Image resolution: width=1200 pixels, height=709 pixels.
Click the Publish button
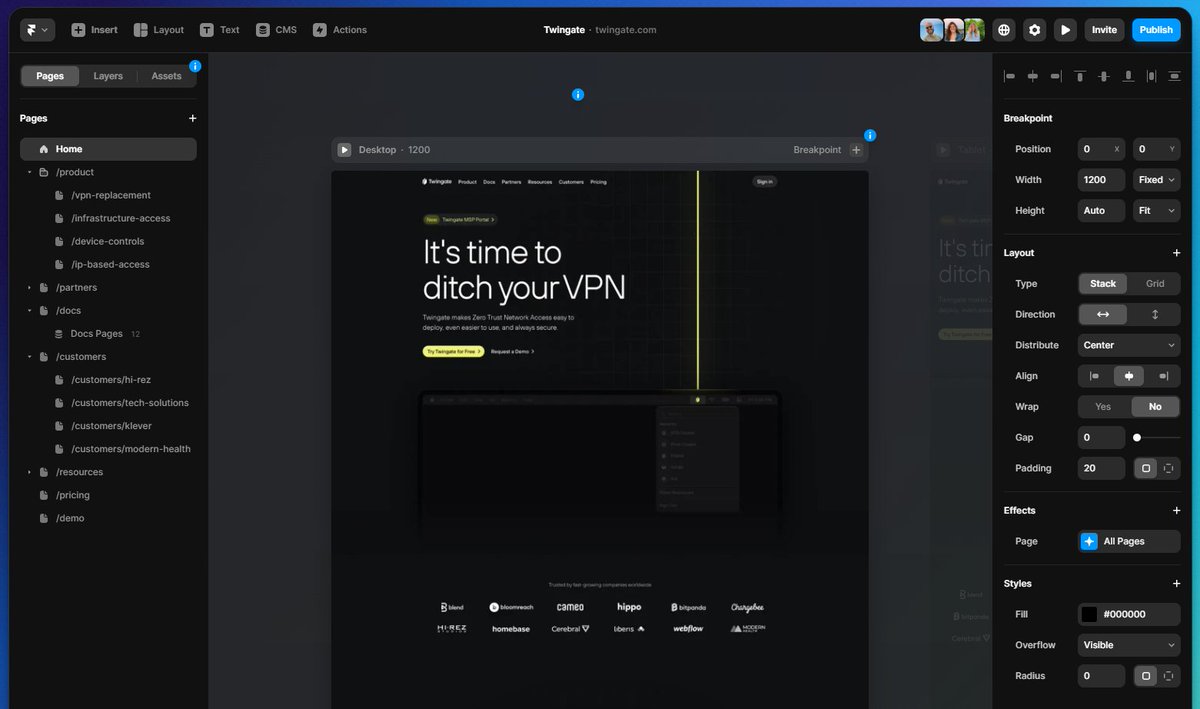coord(1156,30)
